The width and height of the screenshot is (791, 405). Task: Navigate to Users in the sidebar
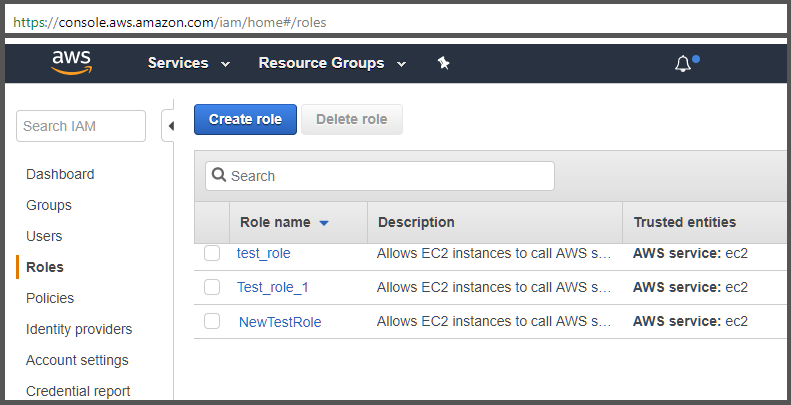(x=44, y=236)
